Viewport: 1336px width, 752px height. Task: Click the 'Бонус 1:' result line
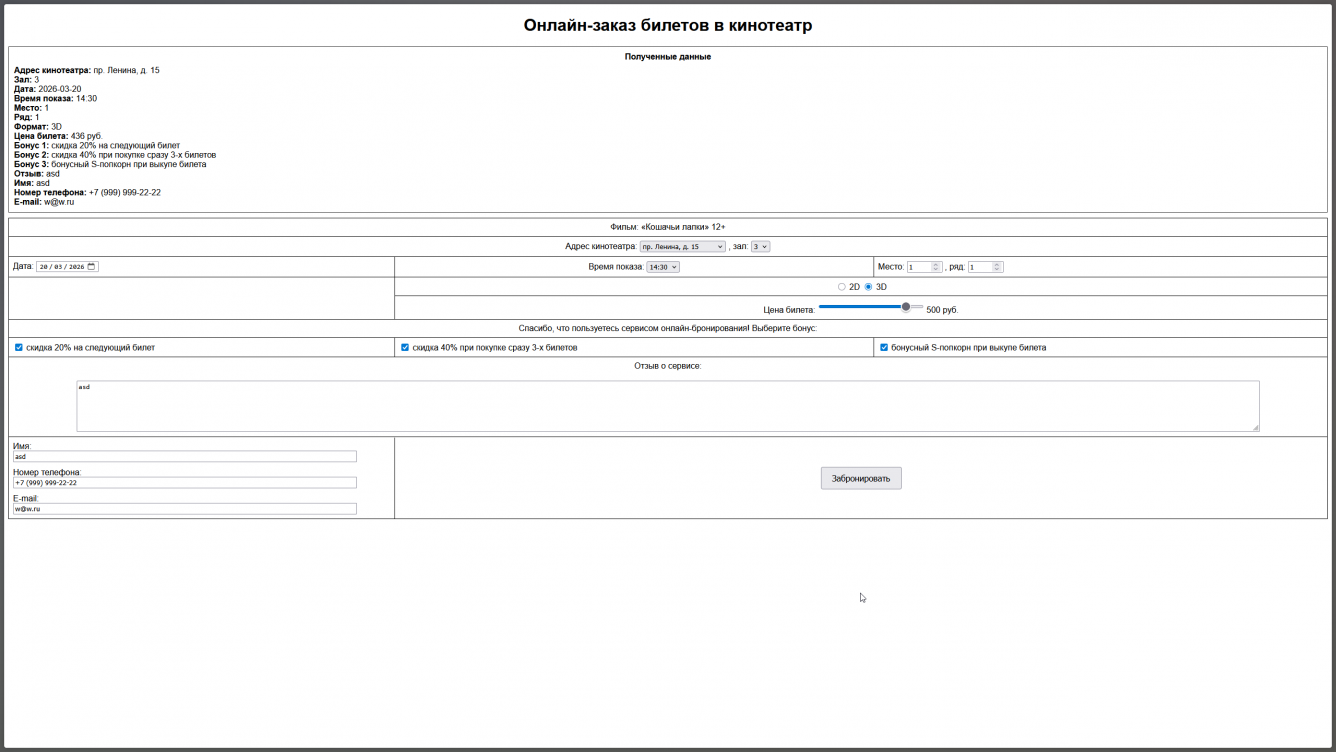point(97,146)
